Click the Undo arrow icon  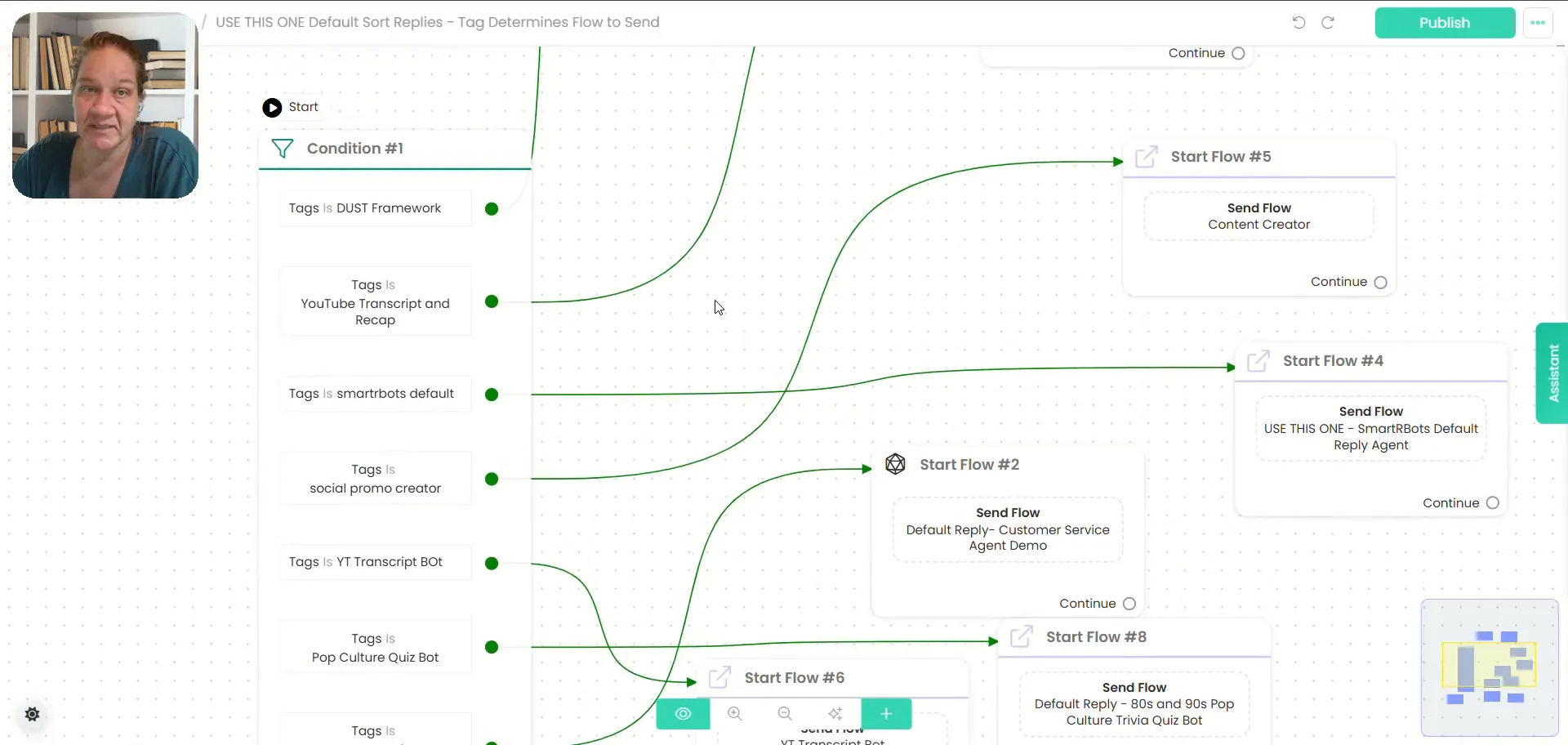point(1298,22)
